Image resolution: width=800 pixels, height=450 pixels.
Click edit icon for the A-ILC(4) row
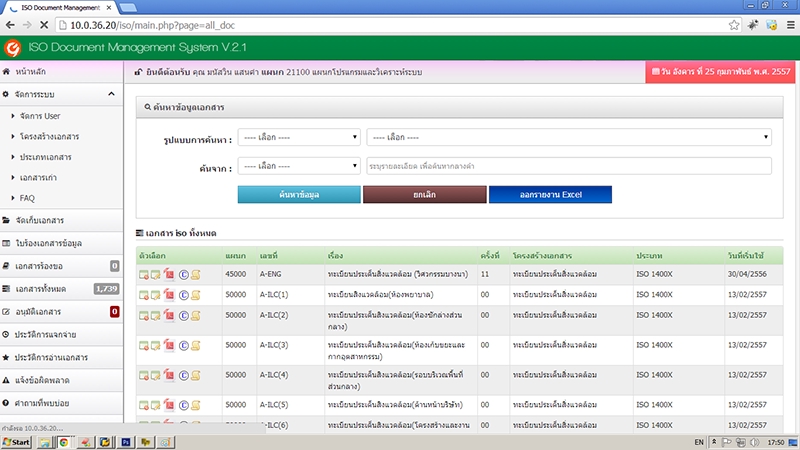156,376
